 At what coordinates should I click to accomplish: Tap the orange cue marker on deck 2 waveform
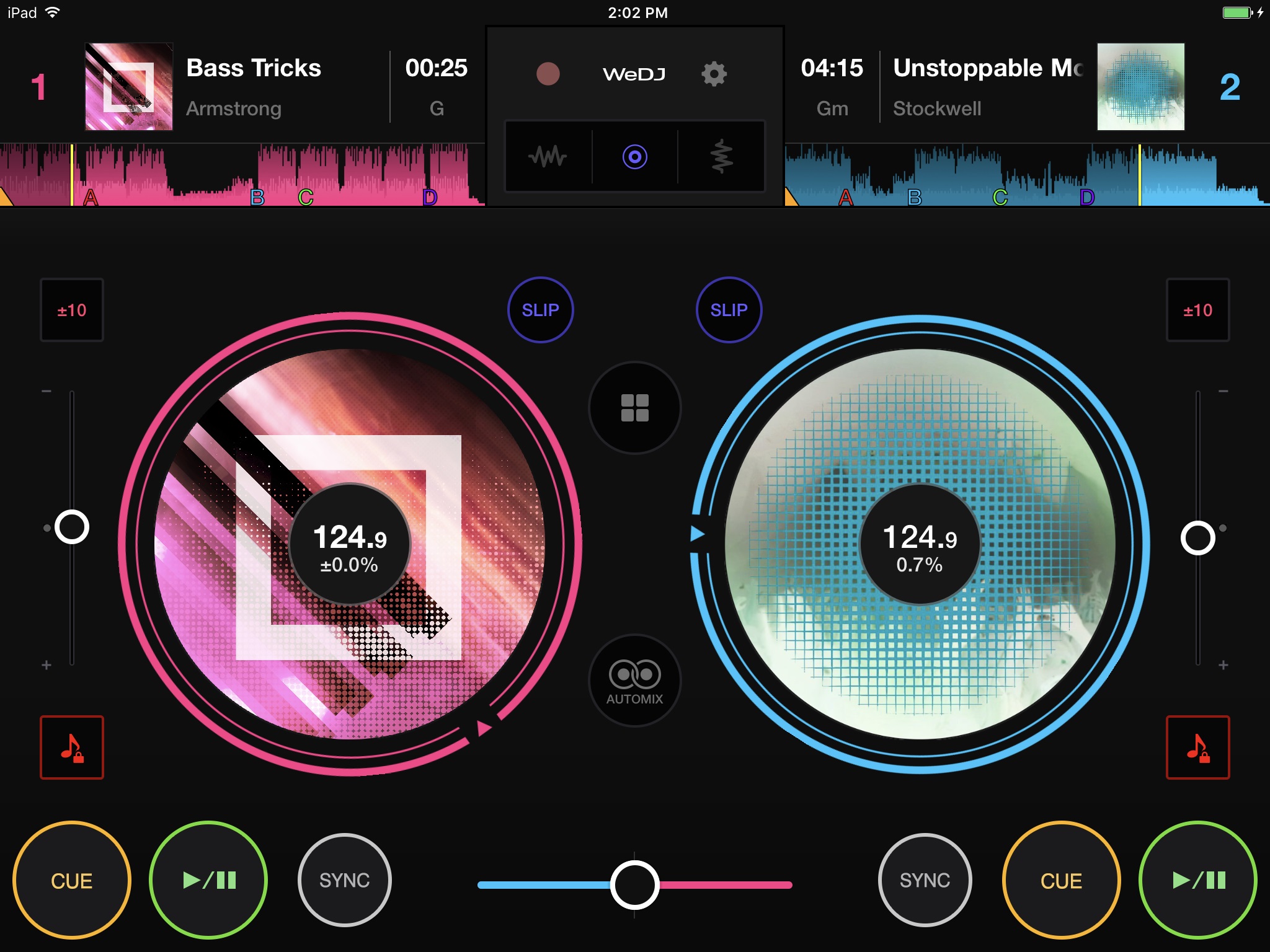(x=791, y=197)
